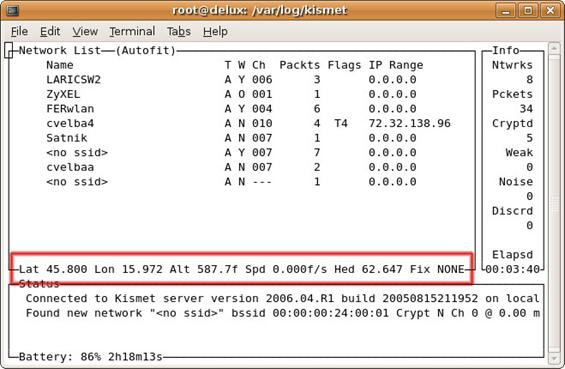Click the window title root@delux: /var/log/kismet
This screenshot has height=369, width=565.
pos(259,10)
